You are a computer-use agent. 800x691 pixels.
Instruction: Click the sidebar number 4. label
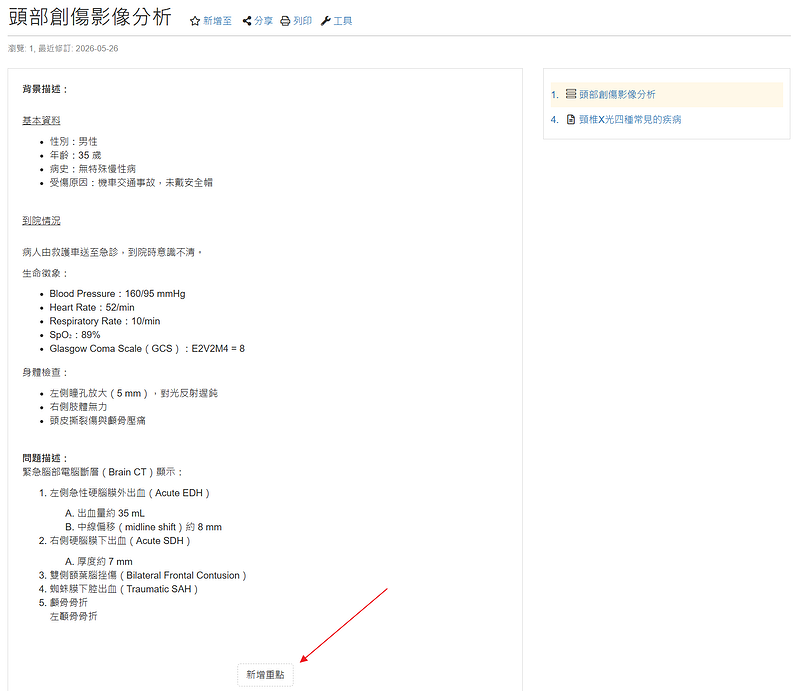pyautogui.click(x=555, y=120)
